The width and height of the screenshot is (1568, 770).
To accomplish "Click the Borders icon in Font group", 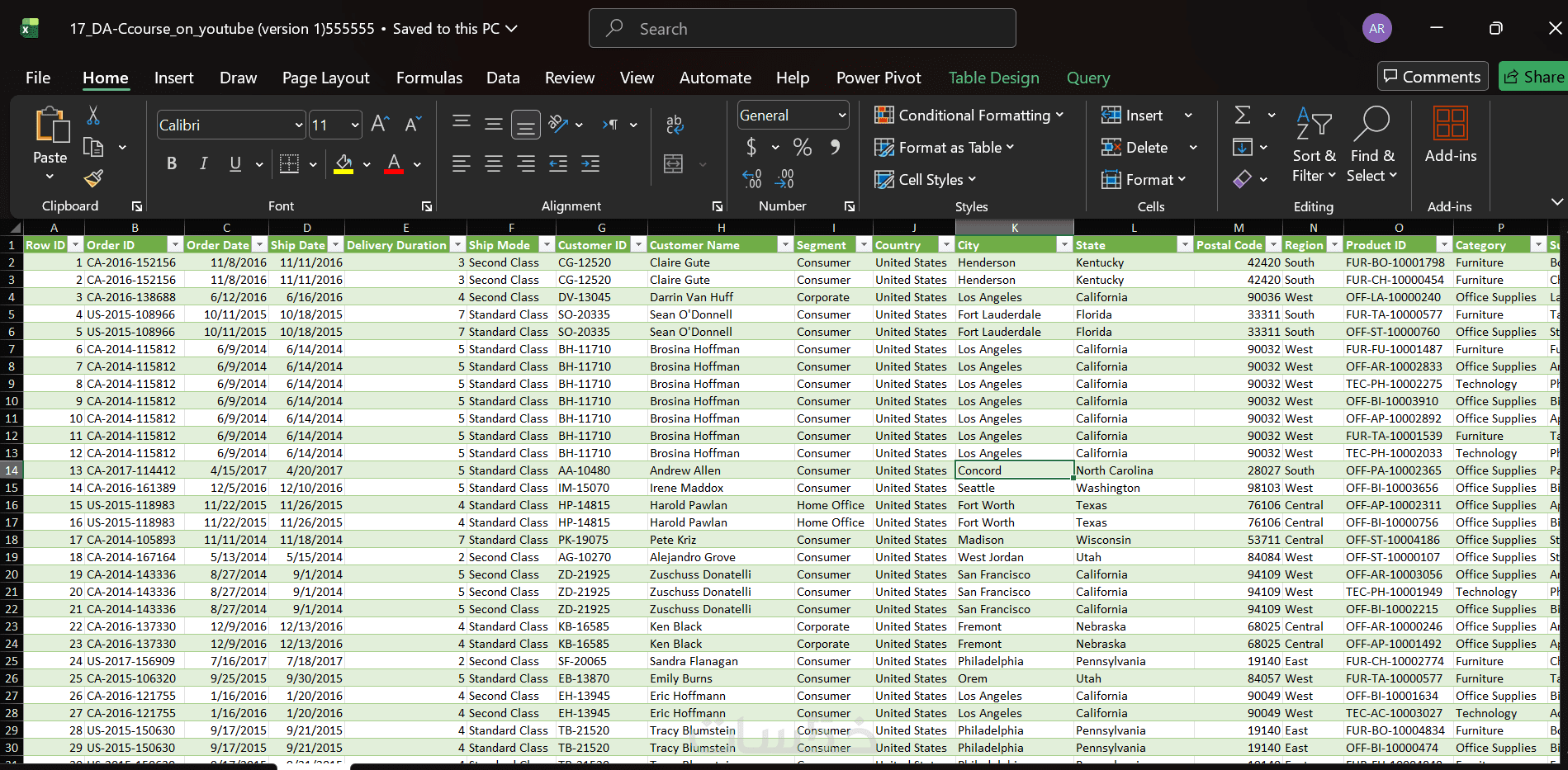I will (289, 163).
